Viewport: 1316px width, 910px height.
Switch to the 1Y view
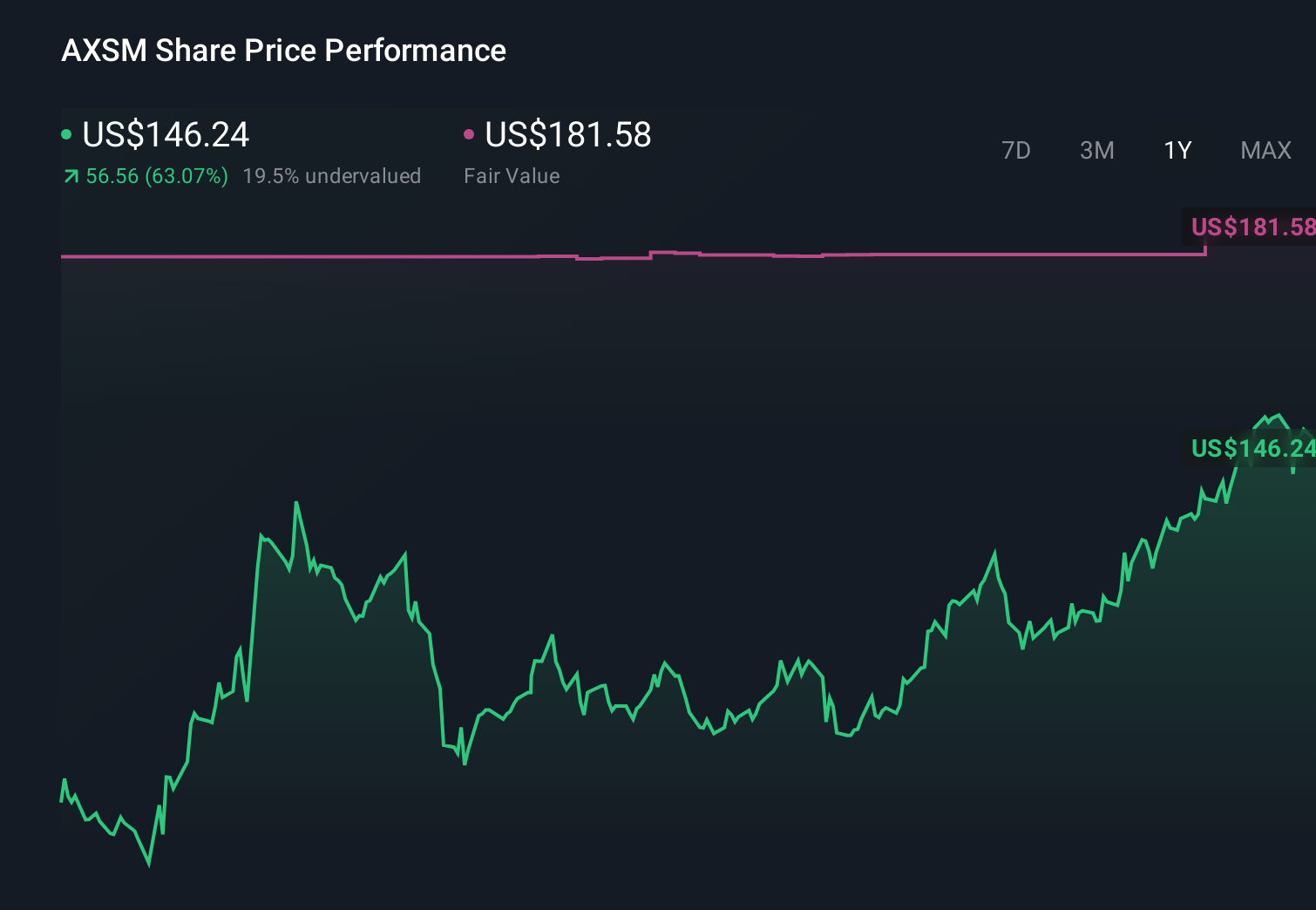(1177, 150)
